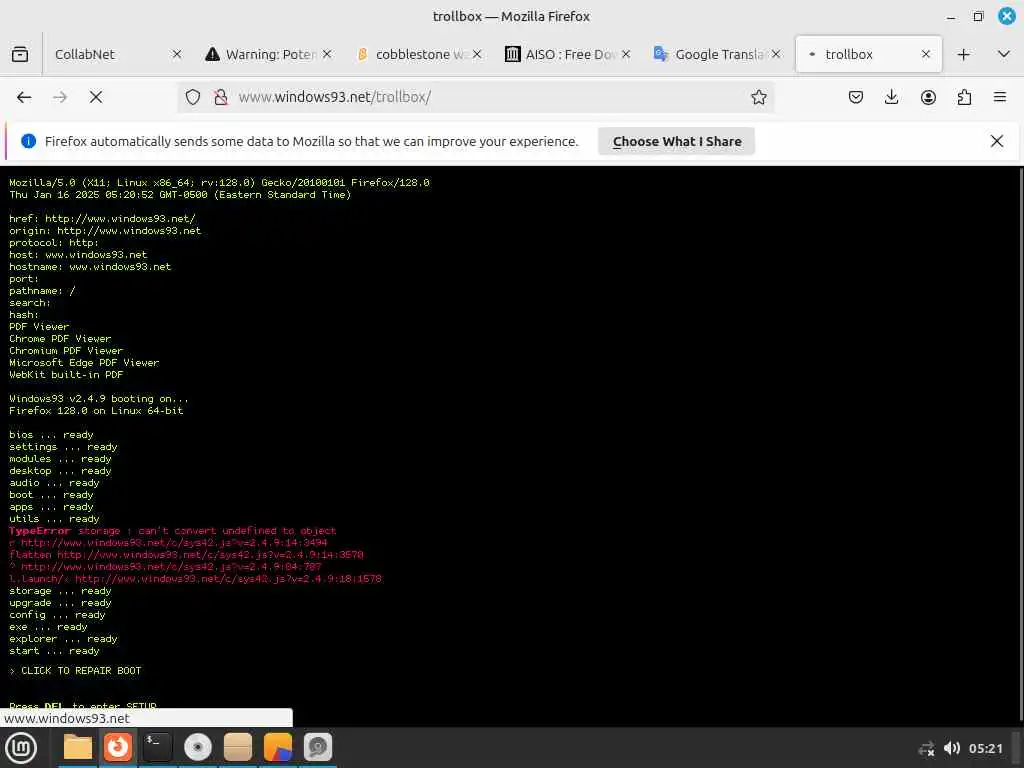Click the 'Windows93 v2.4.9 booting on...' line

(99, 398)
